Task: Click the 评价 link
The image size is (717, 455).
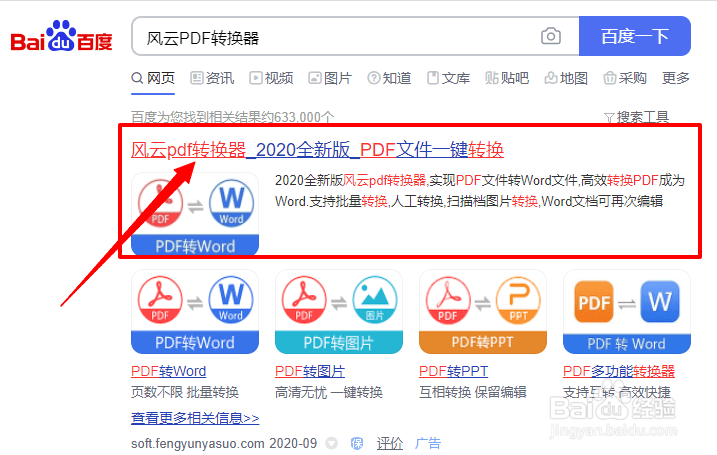Action: 390,443
